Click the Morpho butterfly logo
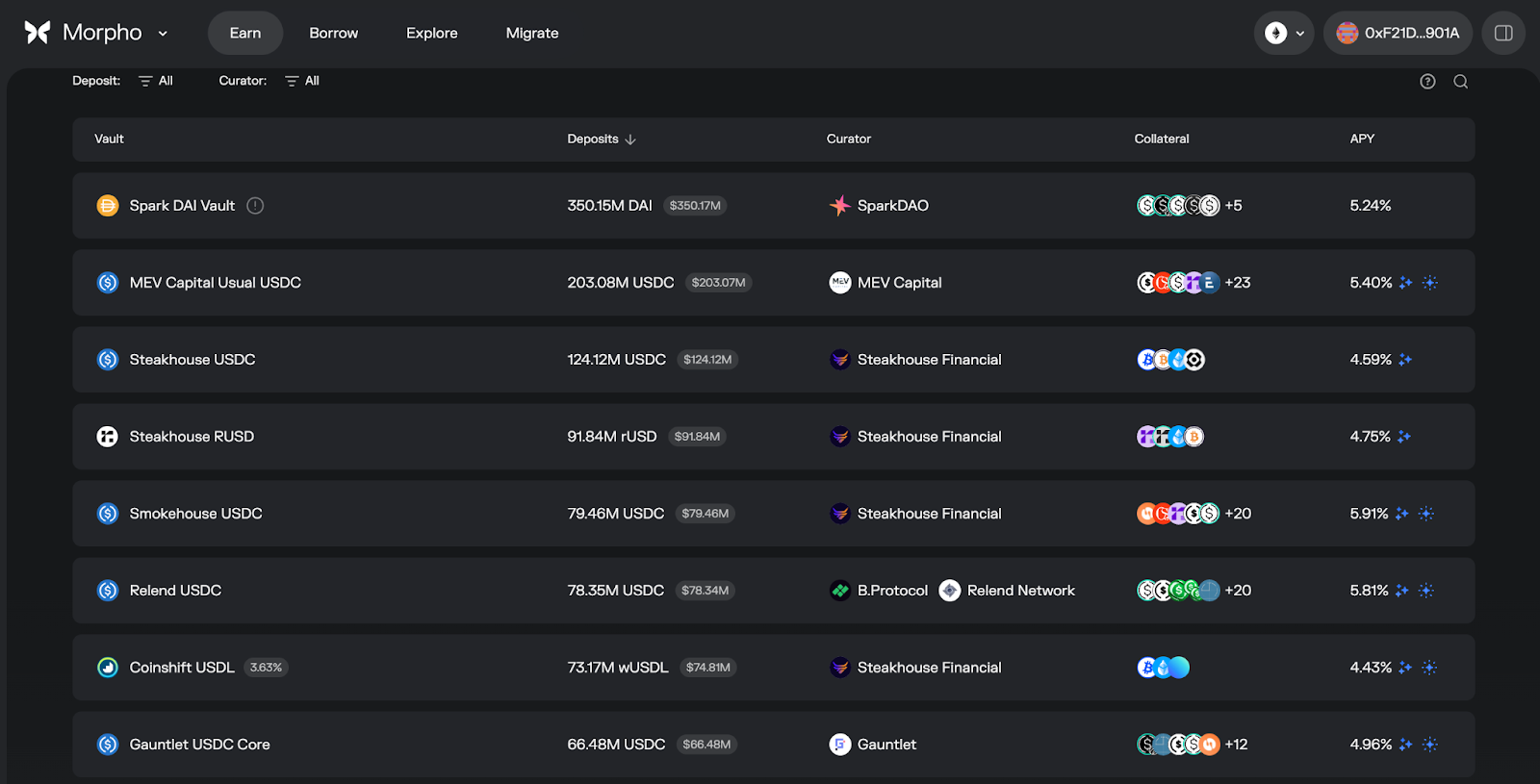Image resolution: width=1540 pixels, height=784 pixels. (38, 33)
